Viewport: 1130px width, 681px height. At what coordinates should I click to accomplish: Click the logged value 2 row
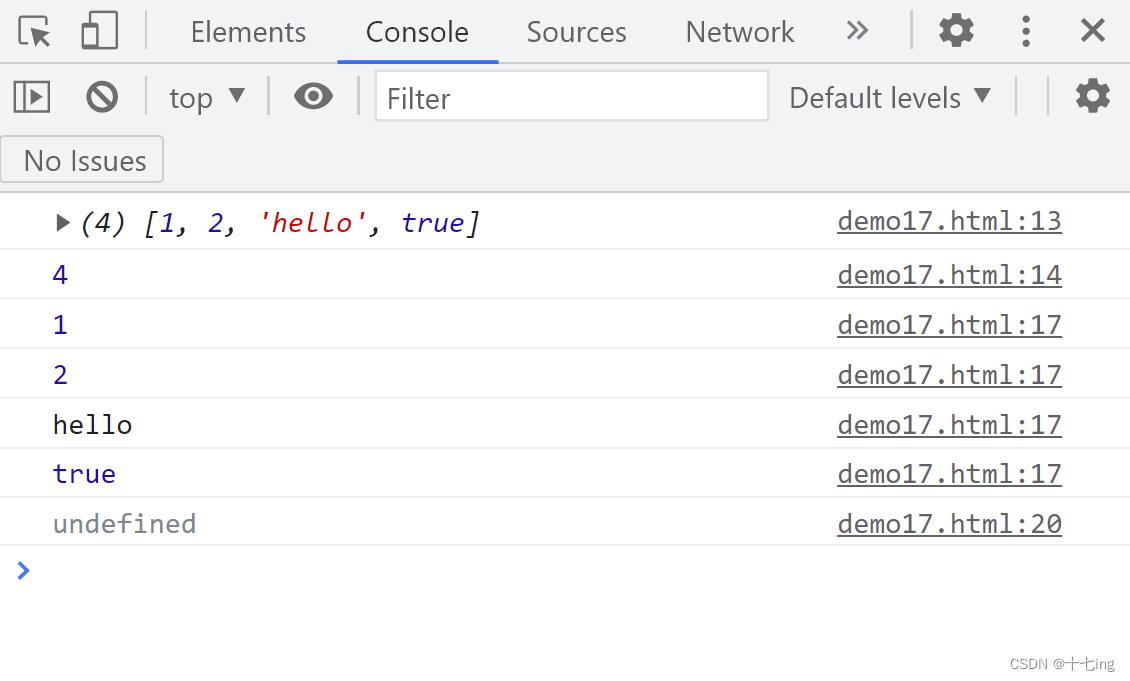click(565, 374)
